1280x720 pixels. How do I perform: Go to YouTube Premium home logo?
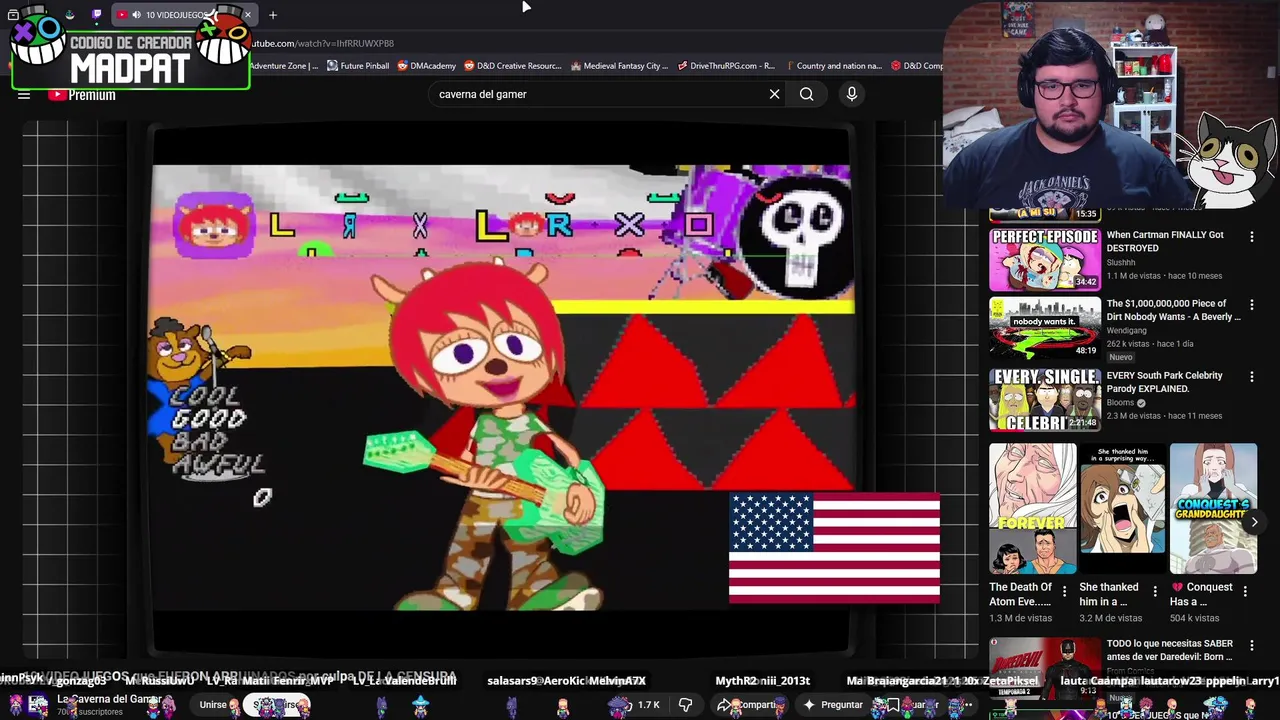pos(82,95)
